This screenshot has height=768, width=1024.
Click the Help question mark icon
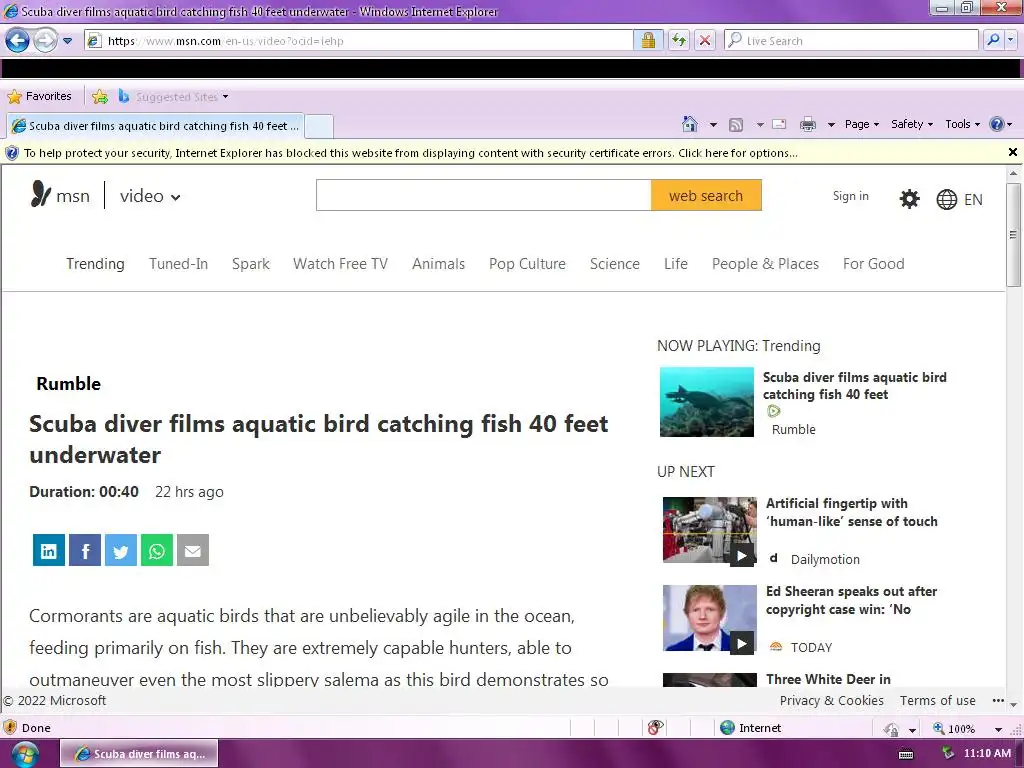pyautogui.click(x=997, y=124)
